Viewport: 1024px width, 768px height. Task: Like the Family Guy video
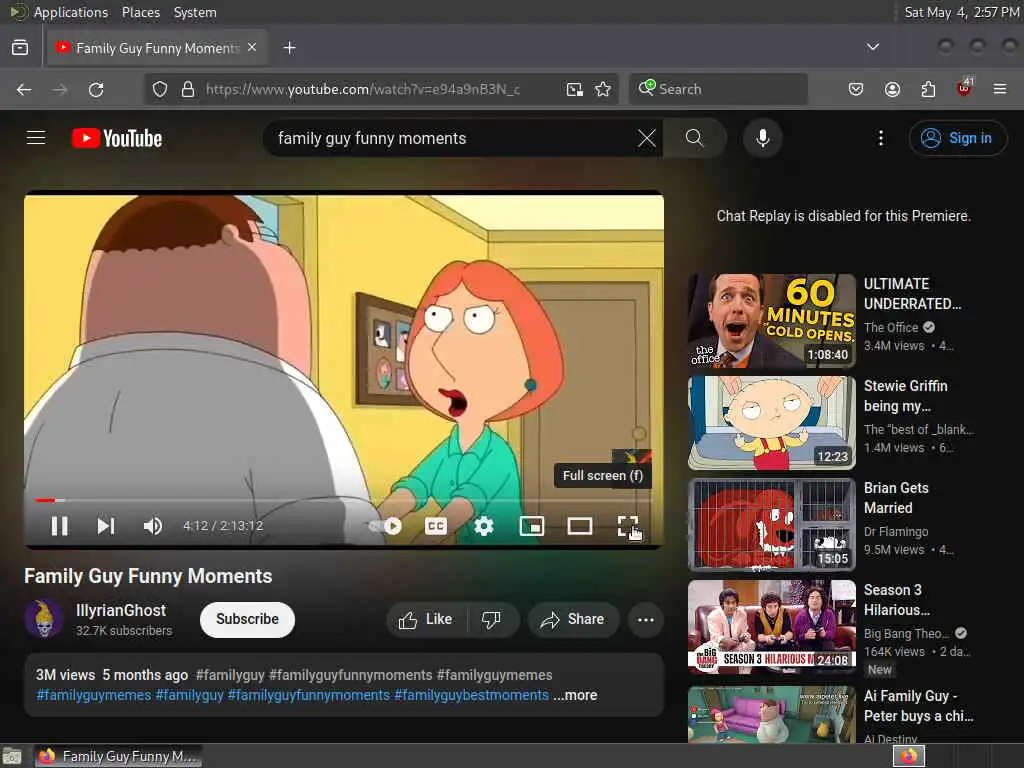click(x=426, y=619)
